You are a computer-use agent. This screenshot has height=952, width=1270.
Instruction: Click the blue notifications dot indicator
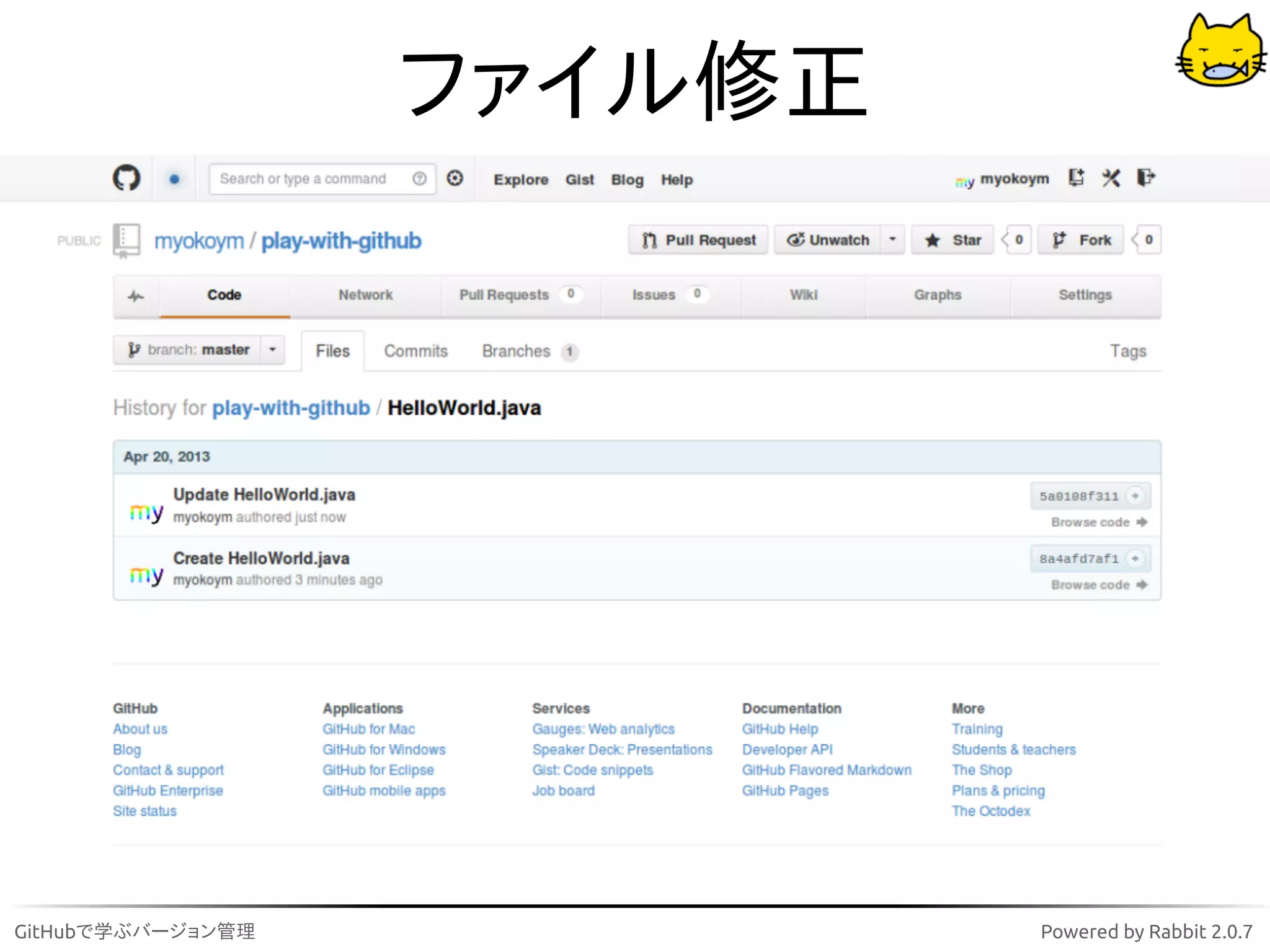coord(174,179)
